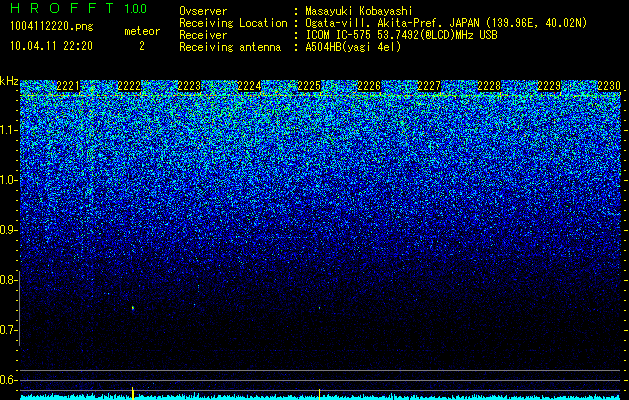Click the faint meteor echo below 2225
Viewport: 629px width, 400px height.
click(x=319, y=308)
